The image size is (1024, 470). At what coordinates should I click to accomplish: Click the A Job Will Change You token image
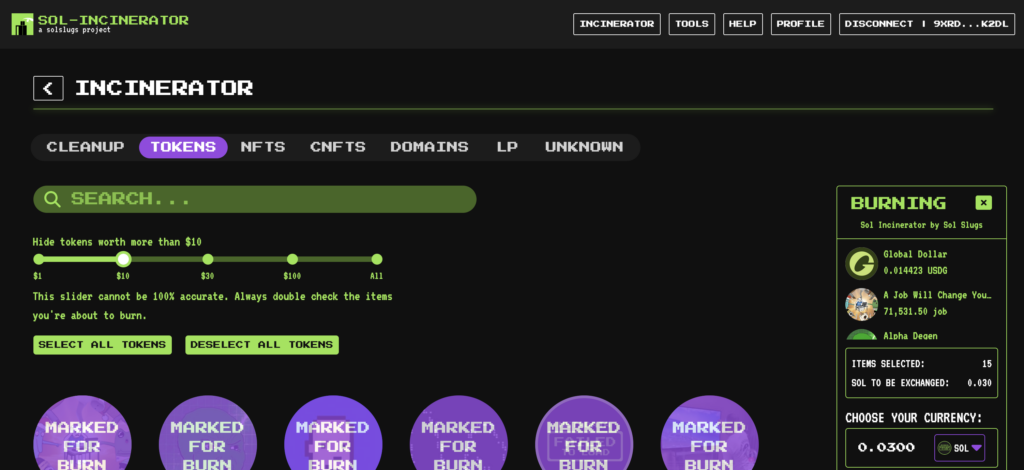[861, 304]
